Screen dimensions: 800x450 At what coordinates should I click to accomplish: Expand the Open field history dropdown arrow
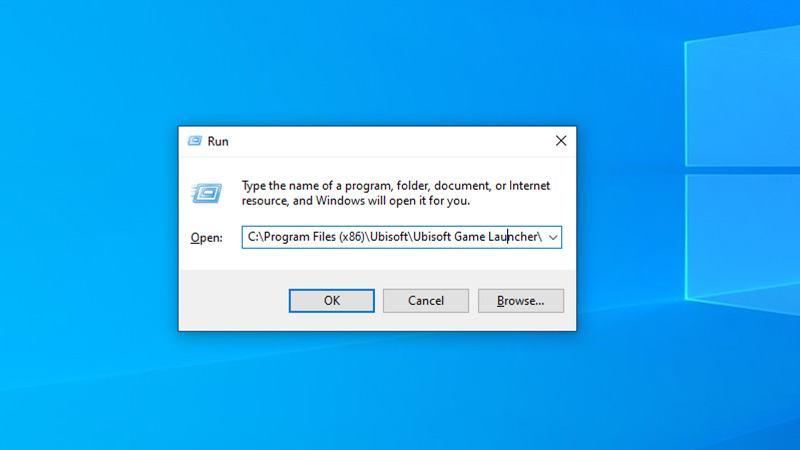coord(553,237)
